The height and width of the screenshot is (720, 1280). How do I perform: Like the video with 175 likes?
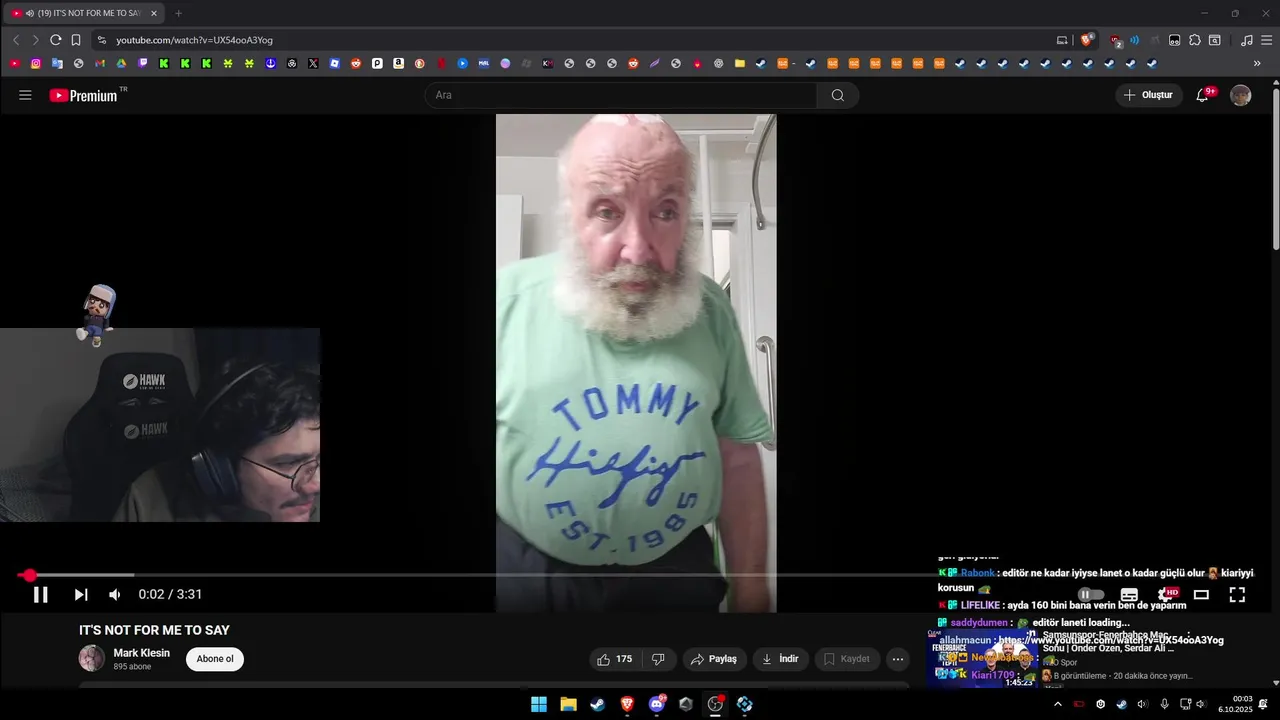(x=614, y=659)
